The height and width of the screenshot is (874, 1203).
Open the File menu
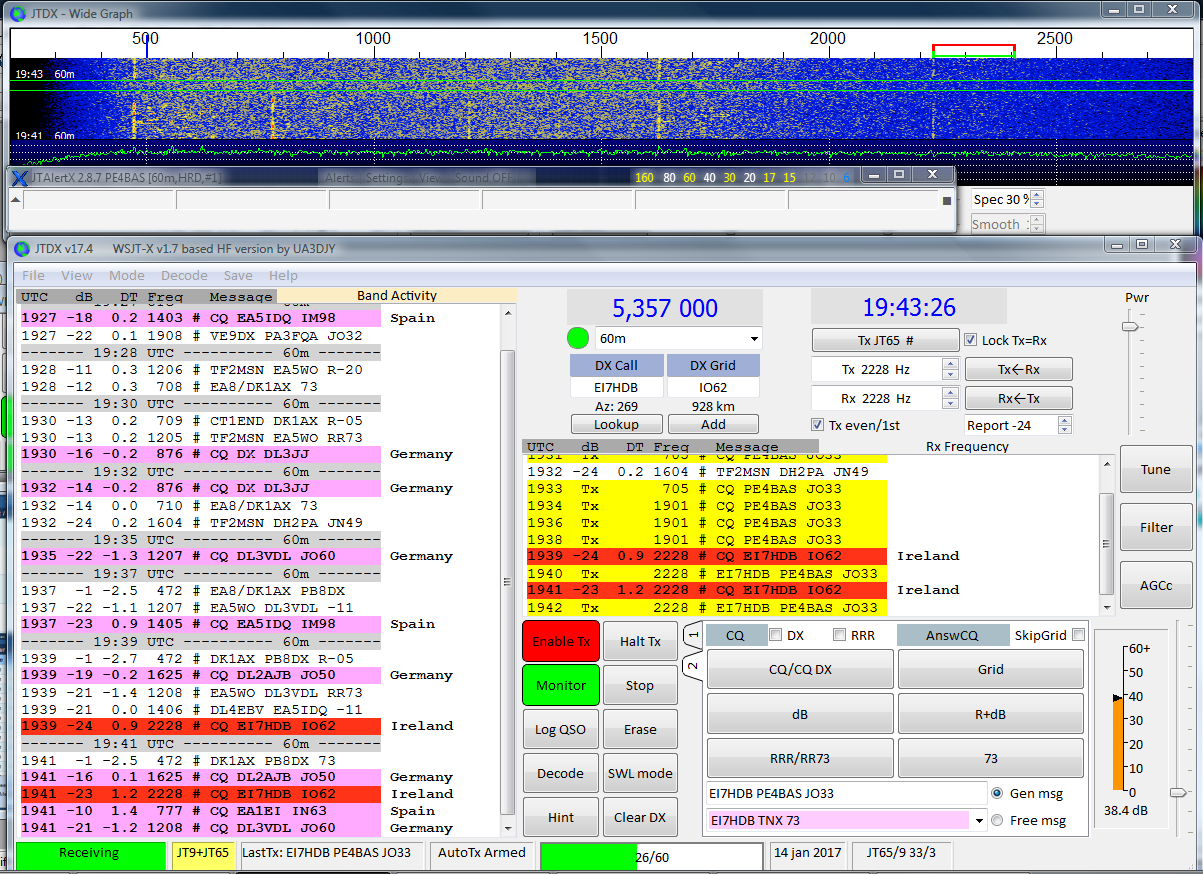click(35, 275)
